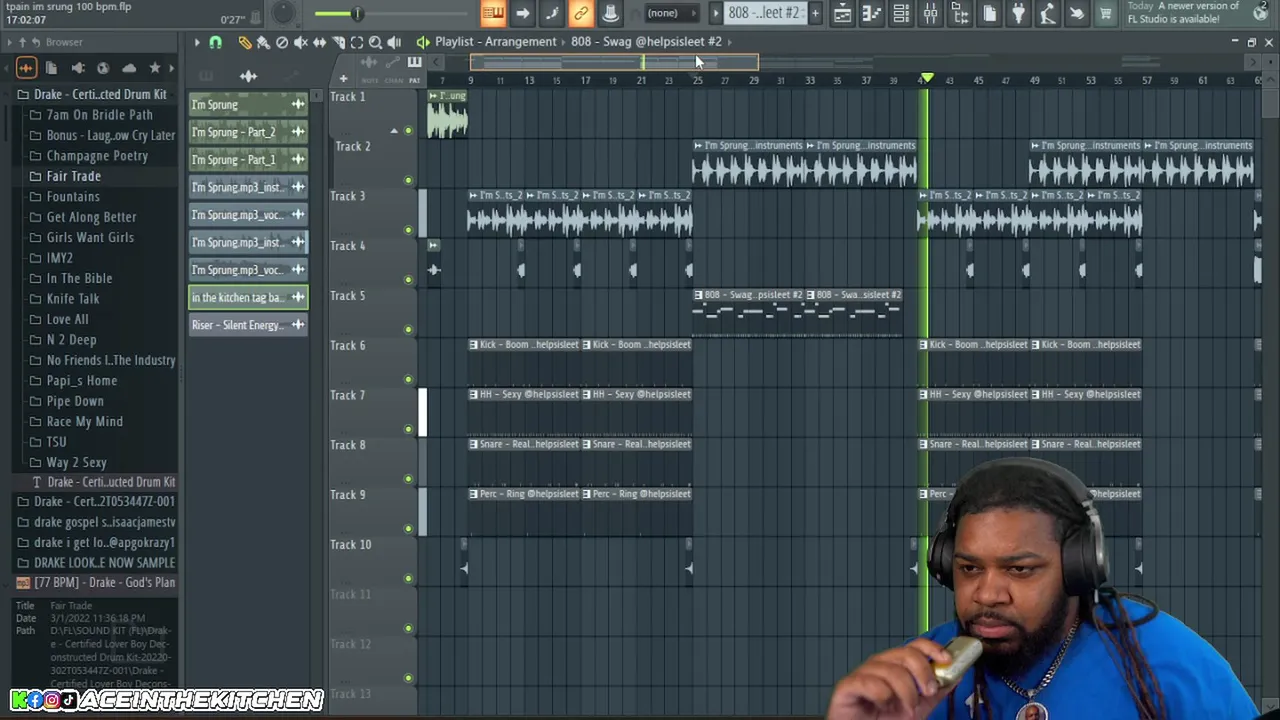
Task: Mute Track 1 using its green light
Action: [408, 130]
